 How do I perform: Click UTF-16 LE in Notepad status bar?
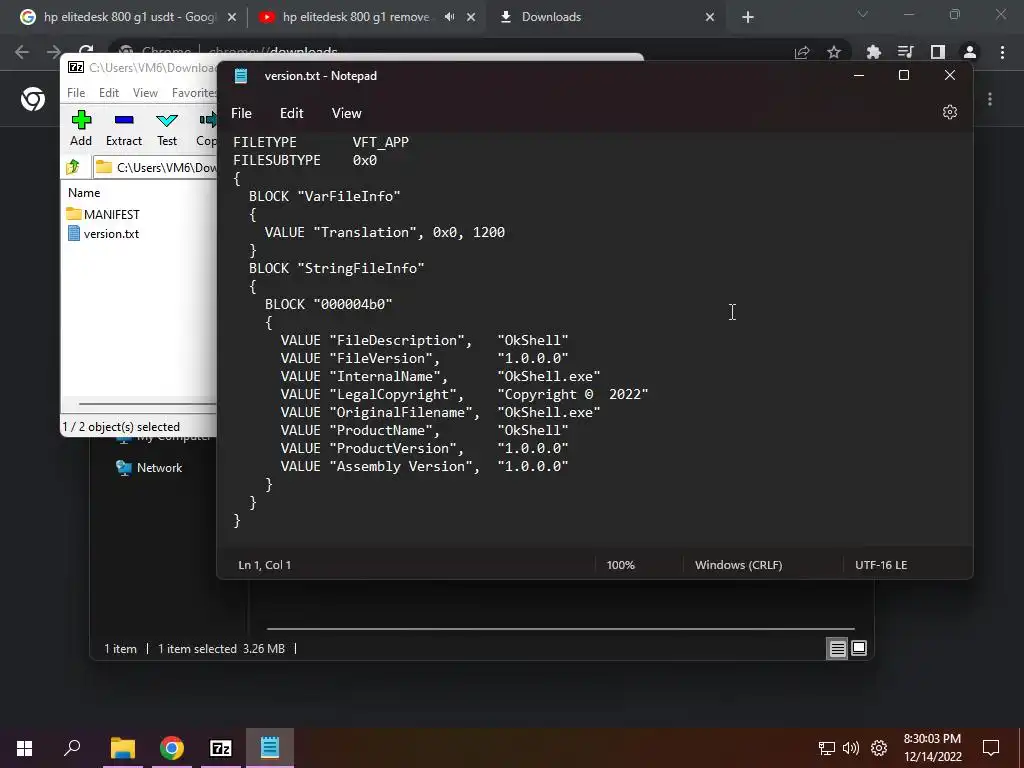tap(881, 565)
